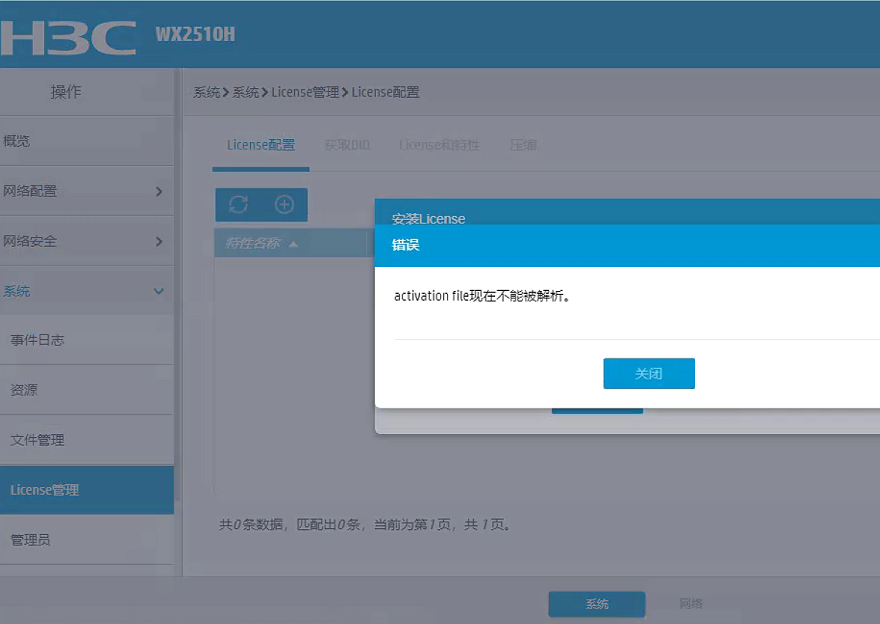Open 文件管理 under 系统
Viewport: 880px width, 624px height.
click(87, 439)
